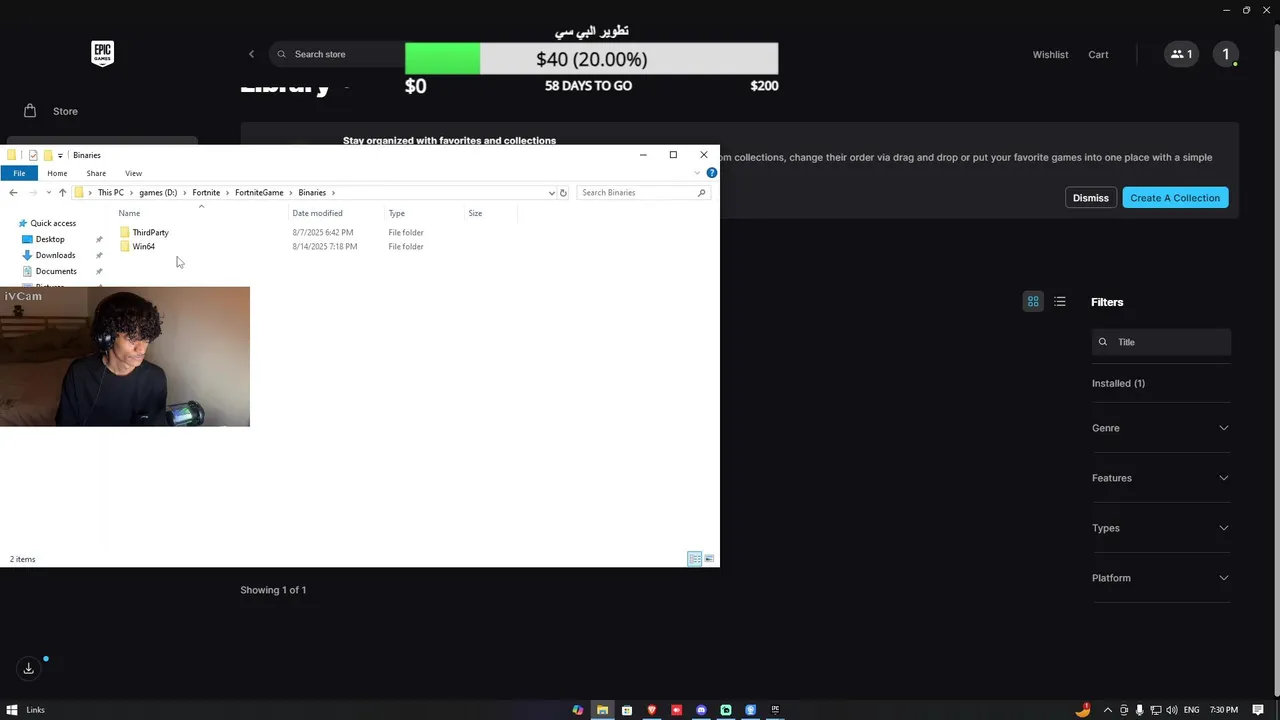Open the Windows Start button
The image size is (1280, 720).
click(x=12, y=710)
